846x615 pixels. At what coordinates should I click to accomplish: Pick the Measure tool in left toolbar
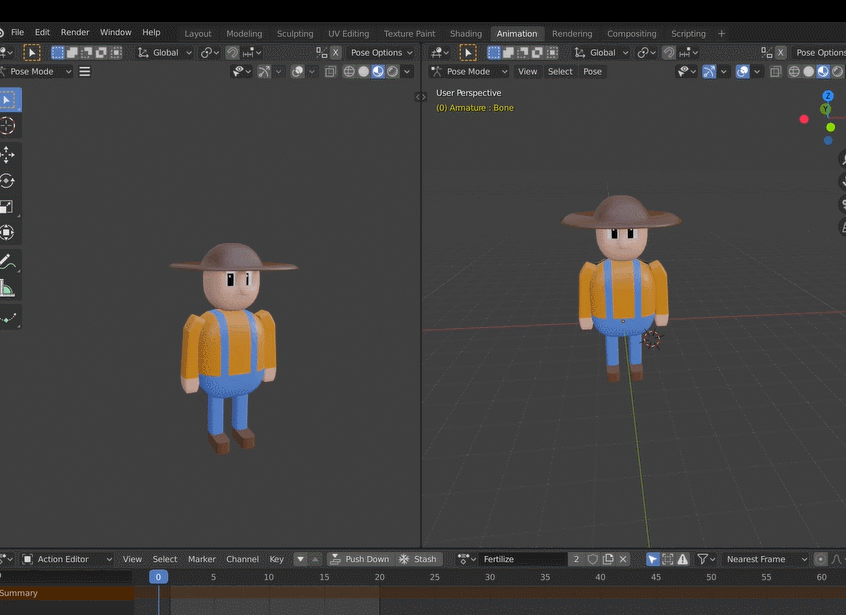coord(8,290)
